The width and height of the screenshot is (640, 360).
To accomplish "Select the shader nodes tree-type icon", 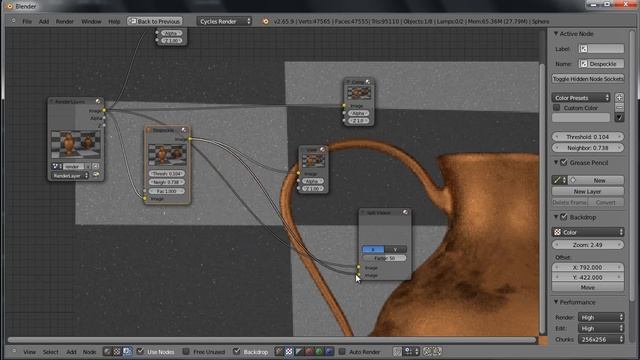I will [107, 351].
